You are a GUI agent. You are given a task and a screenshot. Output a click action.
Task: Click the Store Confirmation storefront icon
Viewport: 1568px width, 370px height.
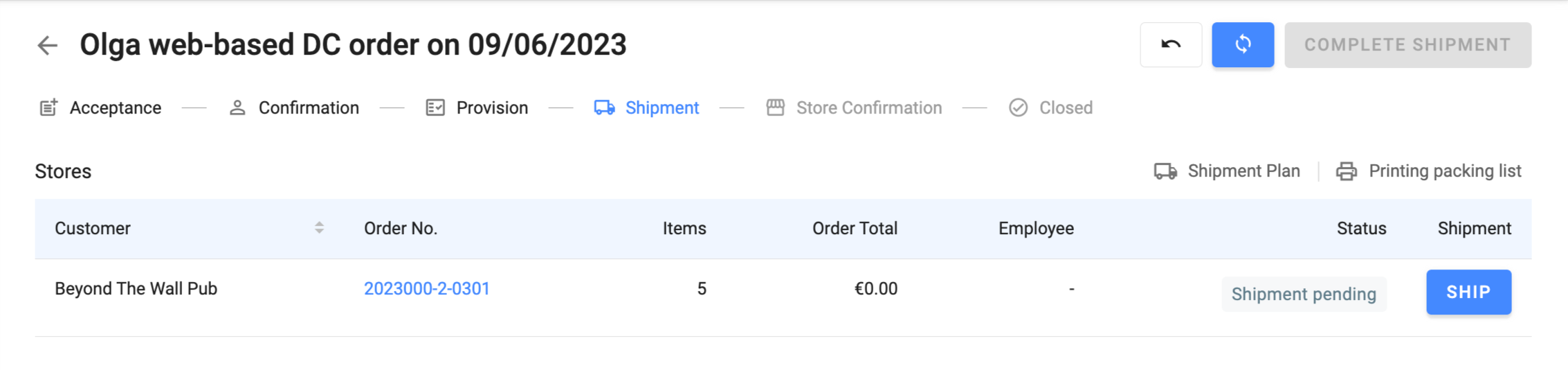pyautogui.click(x=775, y=108)
